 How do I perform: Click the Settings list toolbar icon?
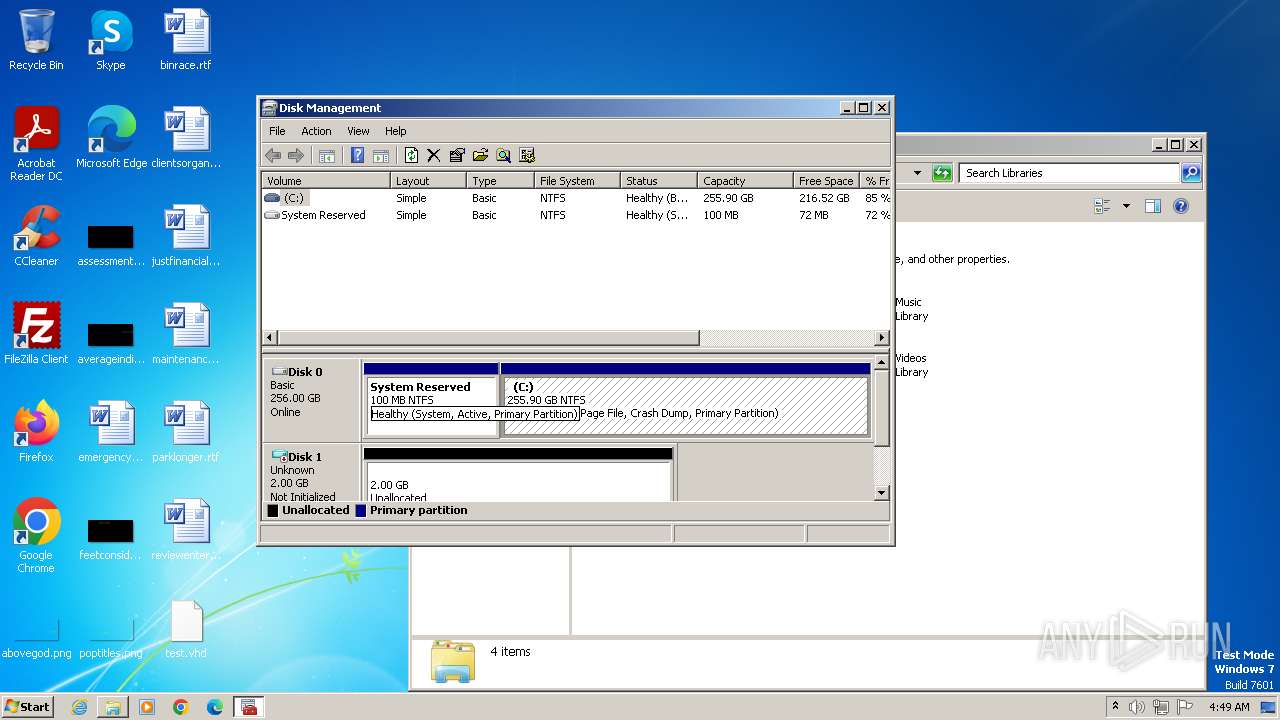point(527,155)
